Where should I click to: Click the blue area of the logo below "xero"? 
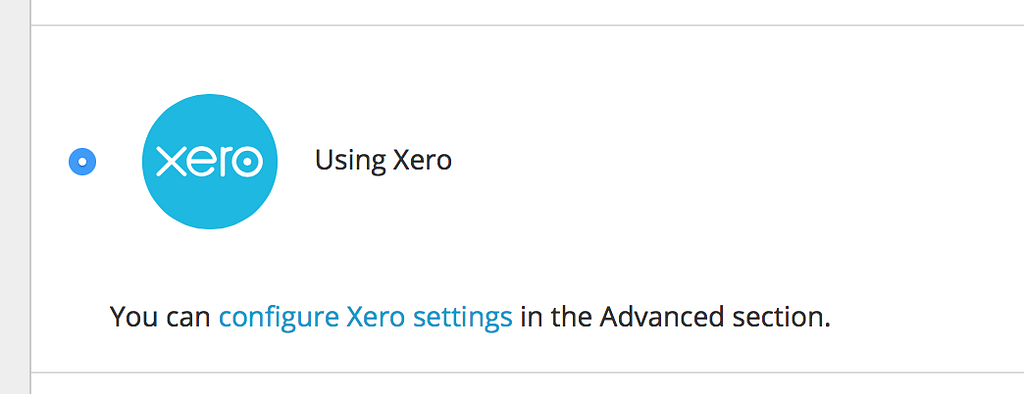pos(210,203)
